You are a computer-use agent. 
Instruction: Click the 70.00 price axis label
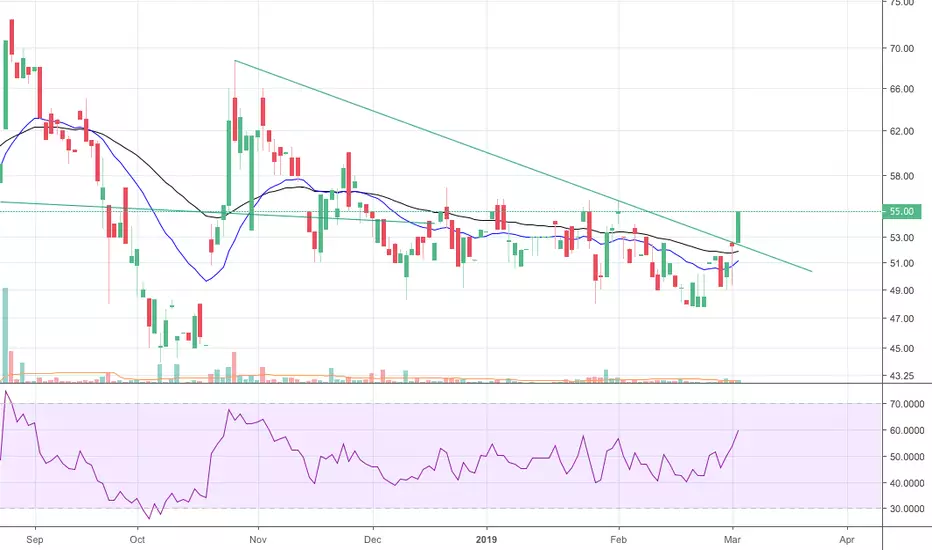[902, 48]
